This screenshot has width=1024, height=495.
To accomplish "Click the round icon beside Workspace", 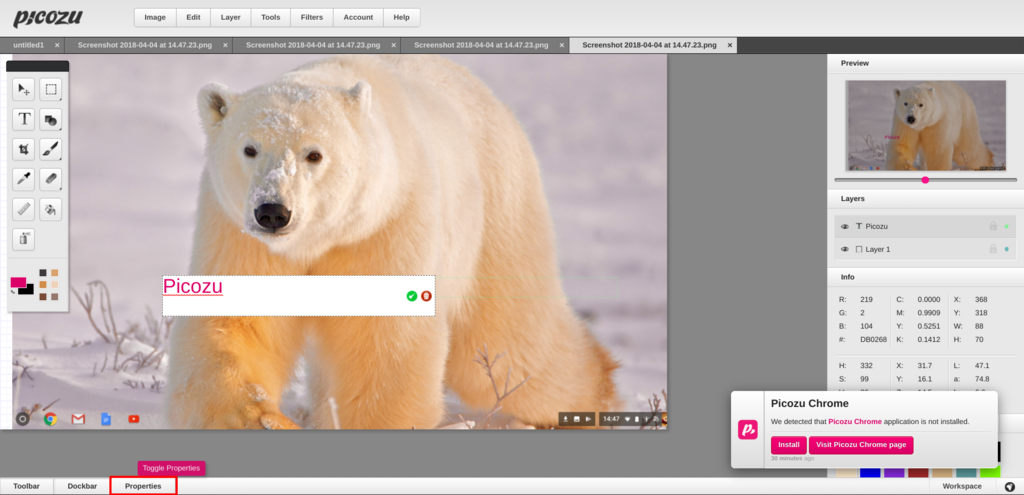I will pos(1010,487).
